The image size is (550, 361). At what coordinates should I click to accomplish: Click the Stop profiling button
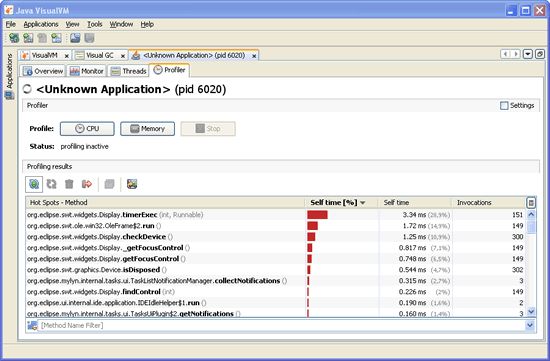click(x=208, y=129)
